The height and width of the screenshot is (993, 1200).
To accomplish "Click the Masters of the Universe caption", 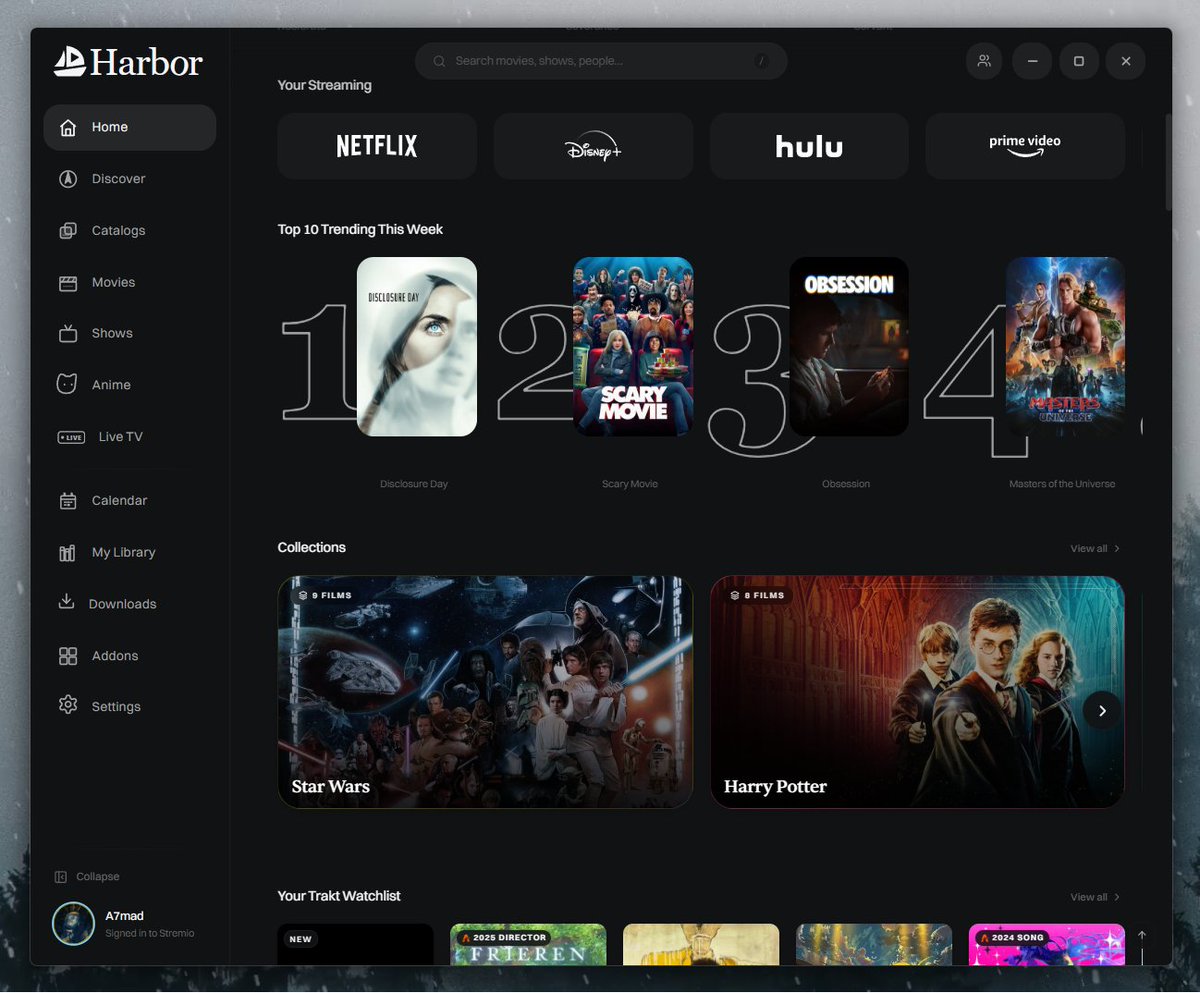I will pos(1062,484).
